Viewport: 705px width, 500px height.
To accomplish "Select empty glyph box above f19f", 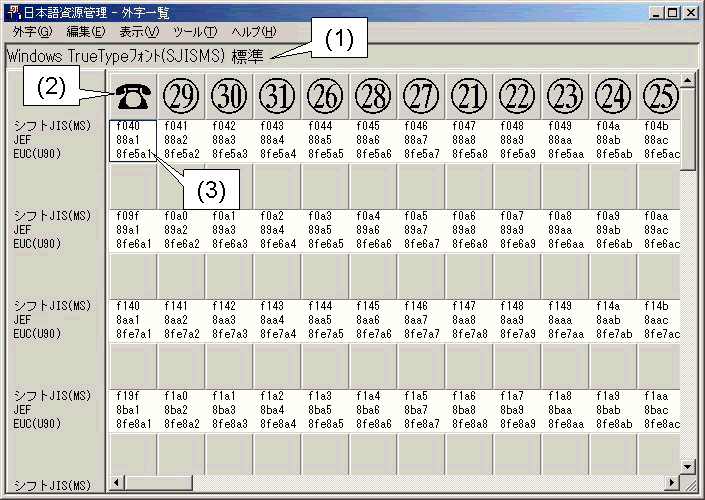I will click(133, 366).
